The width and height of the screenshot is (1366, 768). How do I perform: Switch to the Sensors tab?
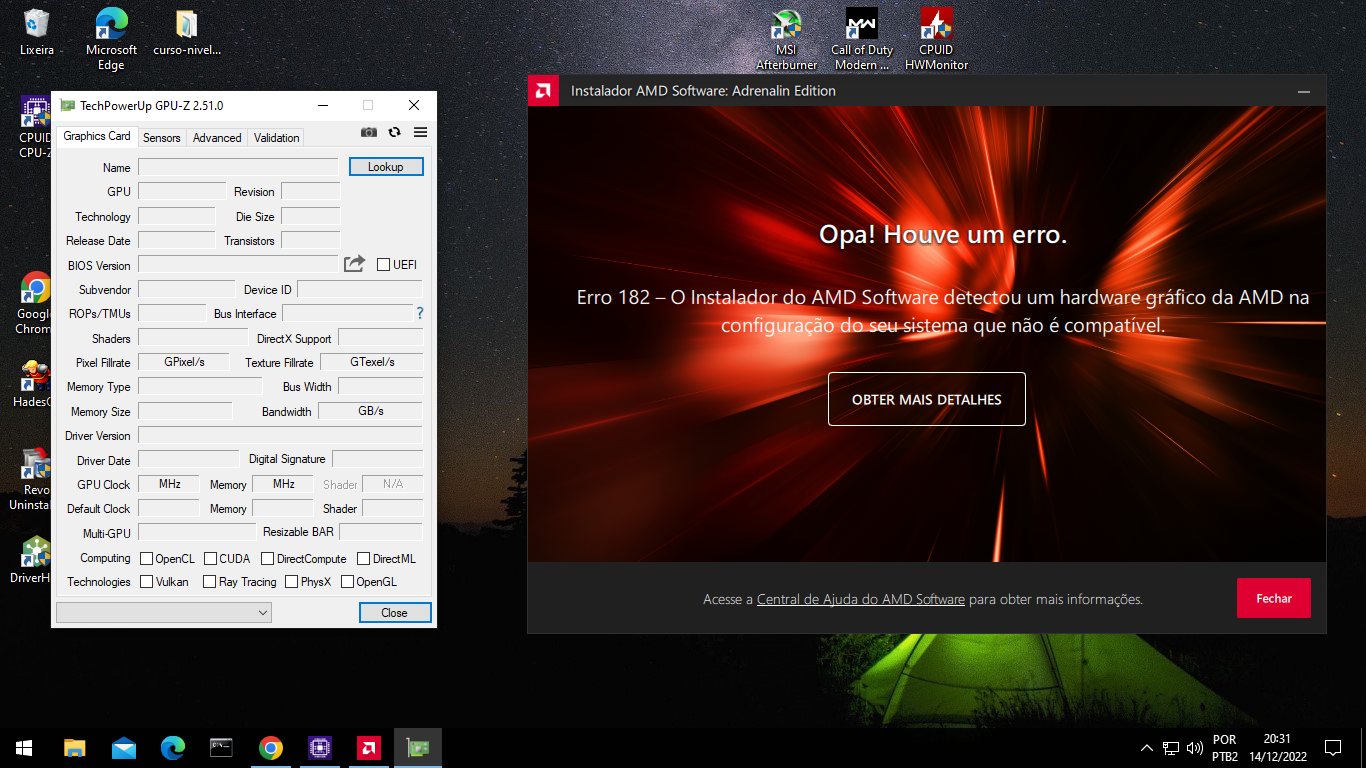click(162, 138)
